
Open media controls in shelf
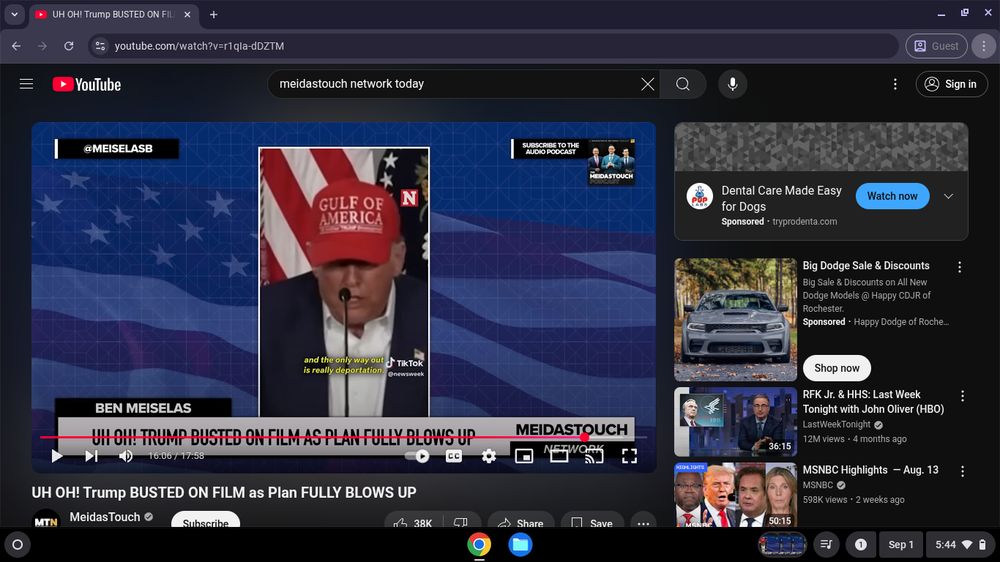coord(826,545)
